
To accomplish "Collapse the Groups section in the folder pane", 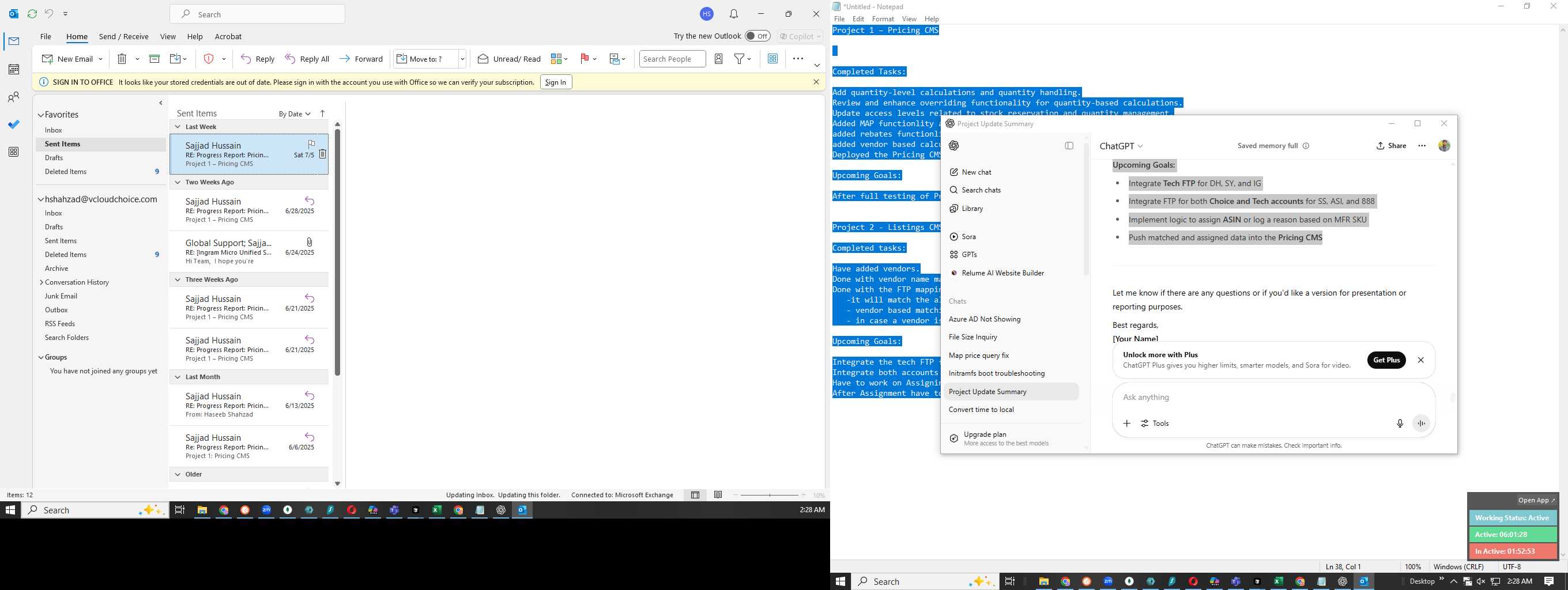I will (41, 358).
